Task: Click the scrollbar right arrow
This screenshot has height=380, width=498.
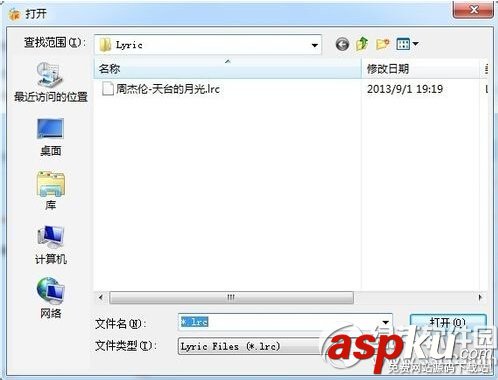Action: click(480, 297)
